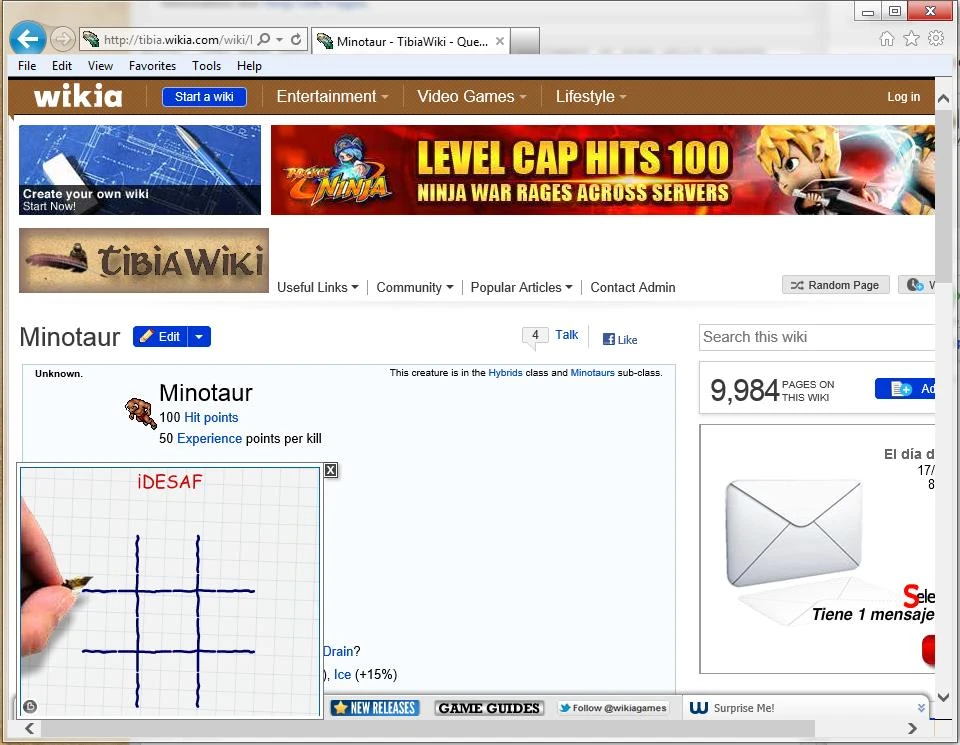Screen dimensions: 960x745
Task: Open the address bar dropdown arrow
Action: (x=280, y=40)
